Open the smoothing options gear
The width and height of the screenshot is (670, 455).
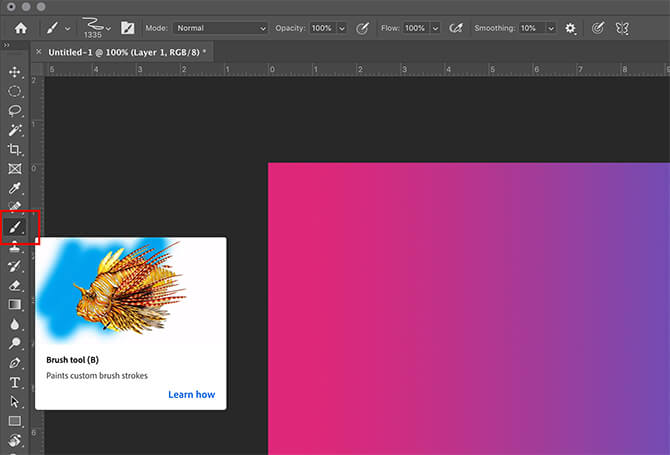click(571, 28)
